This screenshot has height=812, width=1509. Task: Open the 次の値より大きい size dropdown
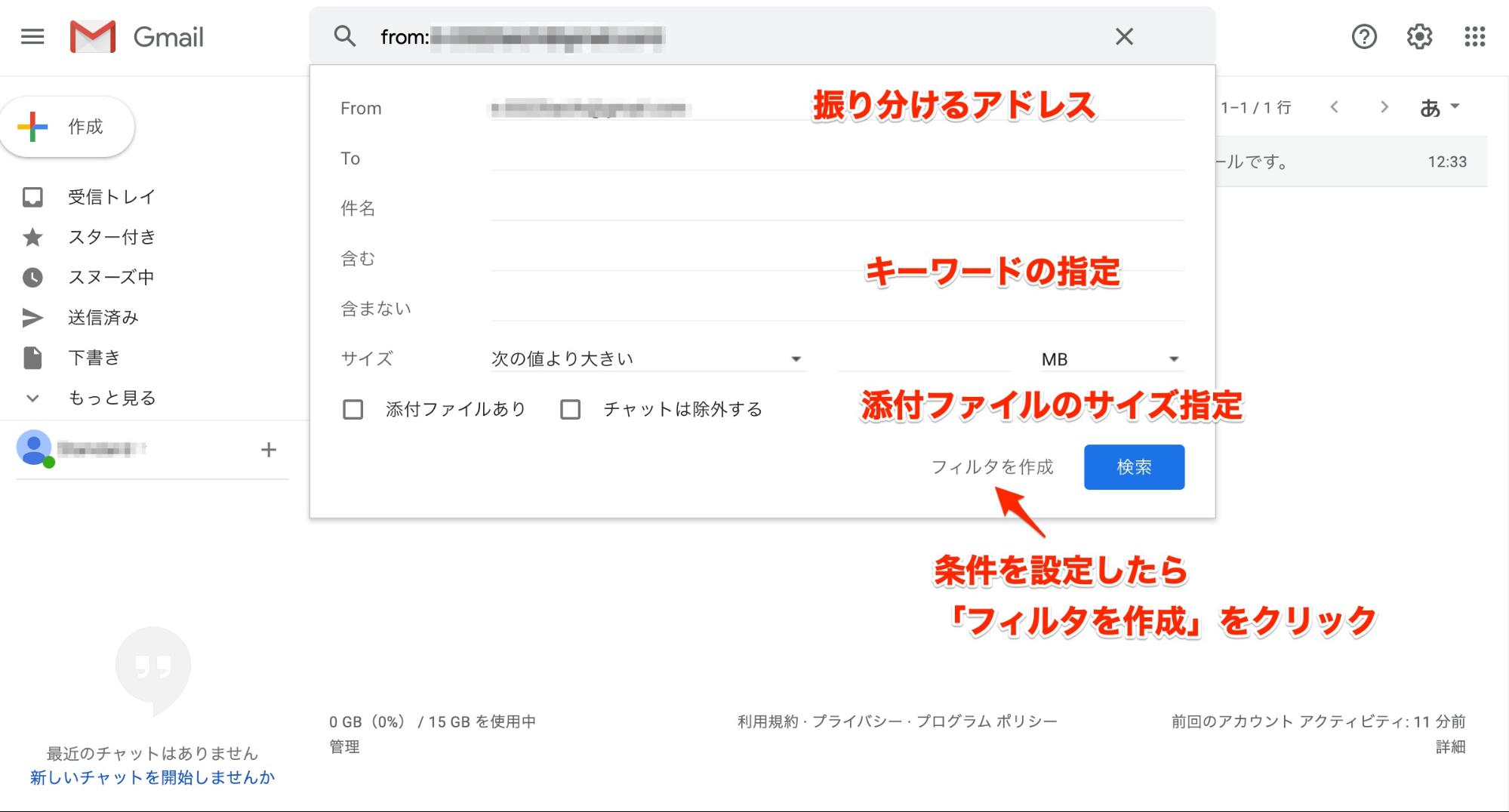(648, 359)
